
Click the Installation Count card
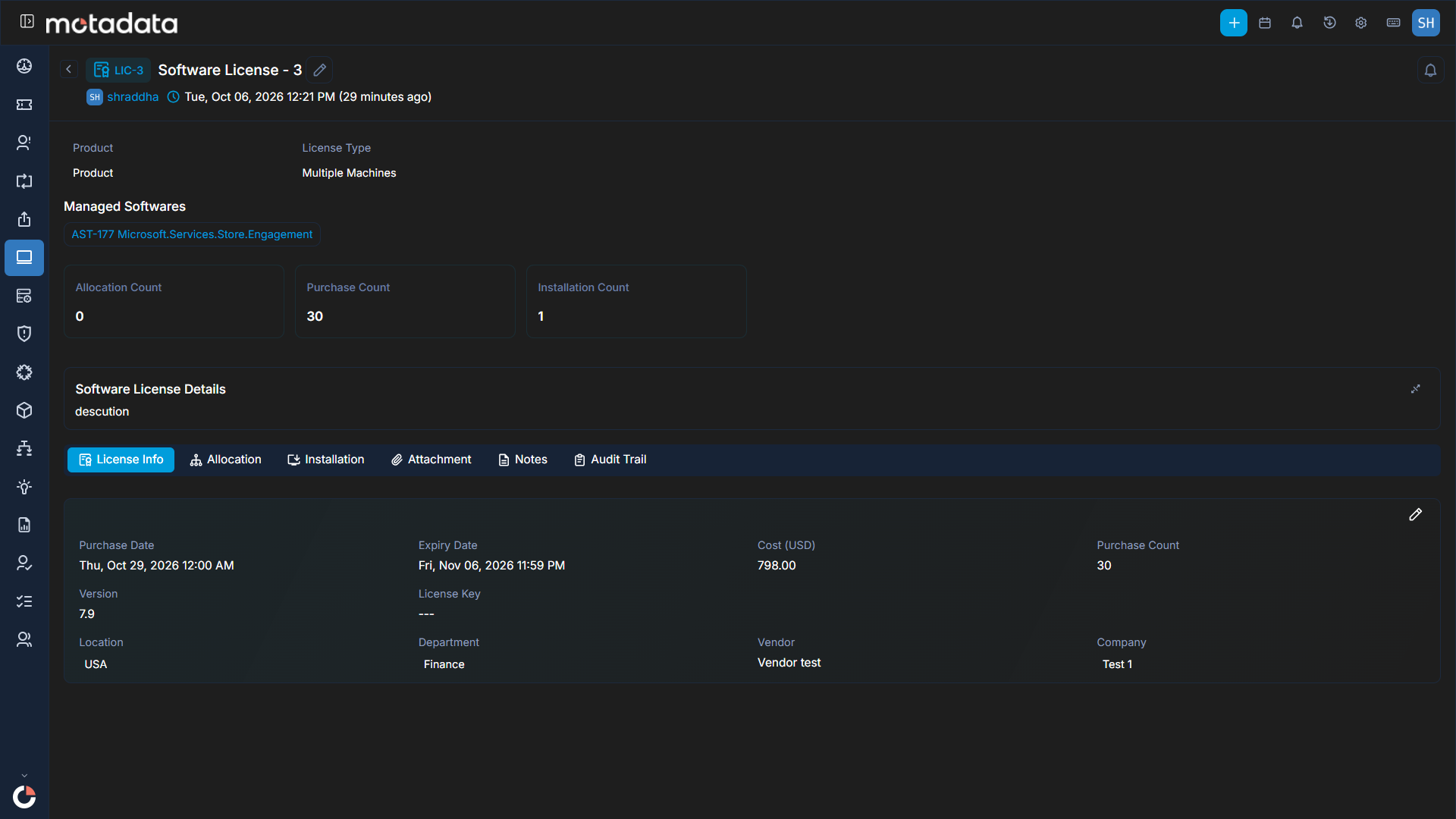(636, 301)
